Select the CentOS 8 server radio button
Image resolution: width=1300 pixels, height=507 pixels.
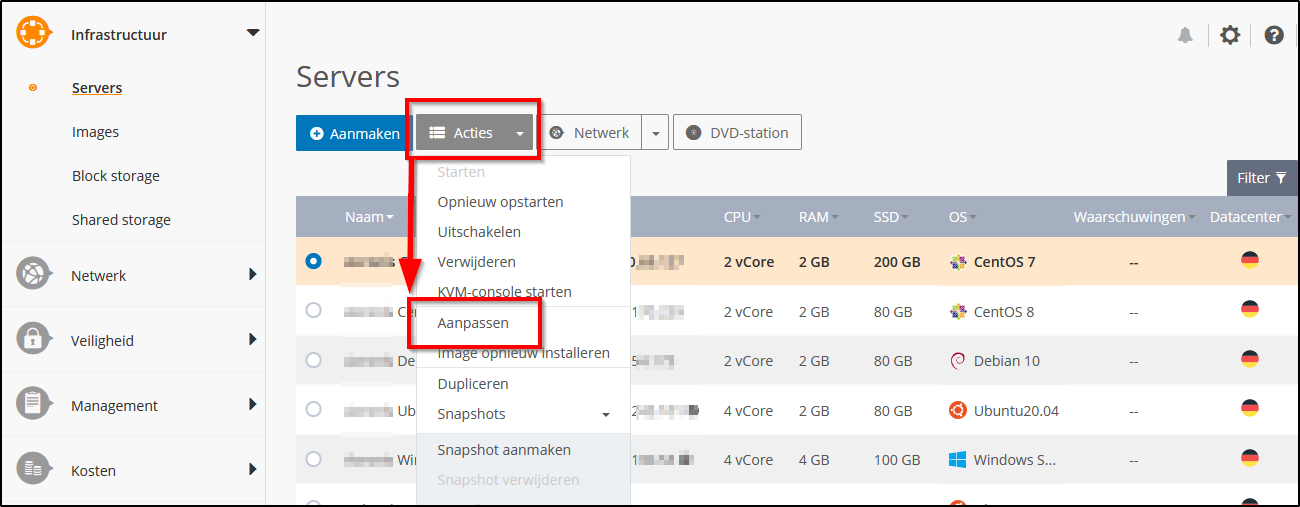coord(314,311)
